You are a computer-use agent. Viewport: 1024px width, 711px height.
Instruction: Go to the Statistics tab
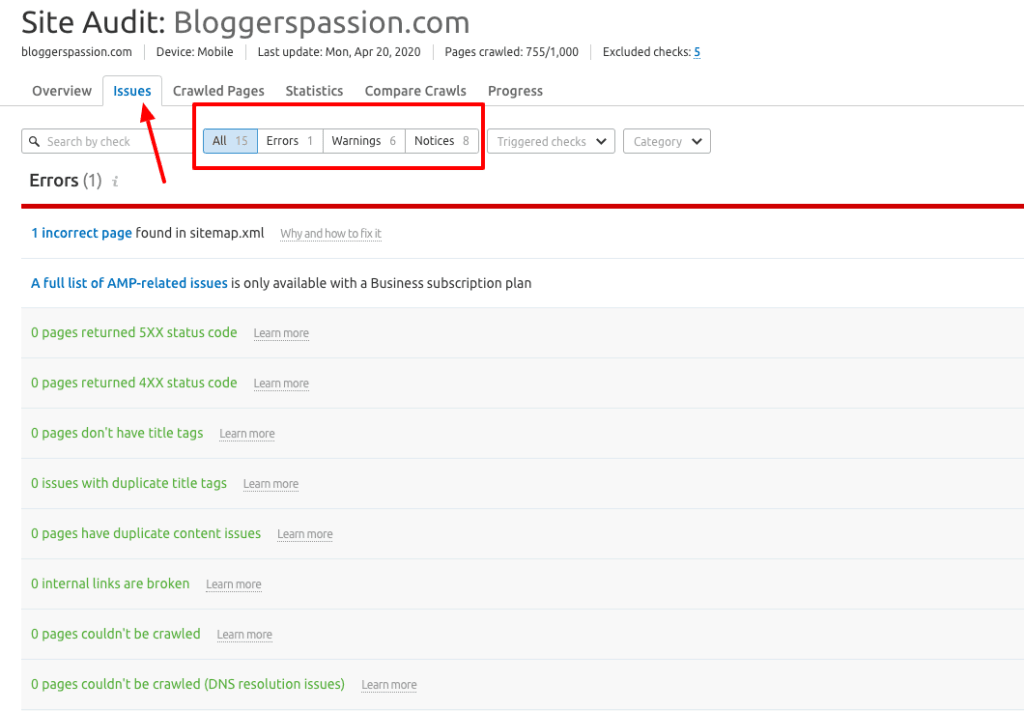point(314,91)
